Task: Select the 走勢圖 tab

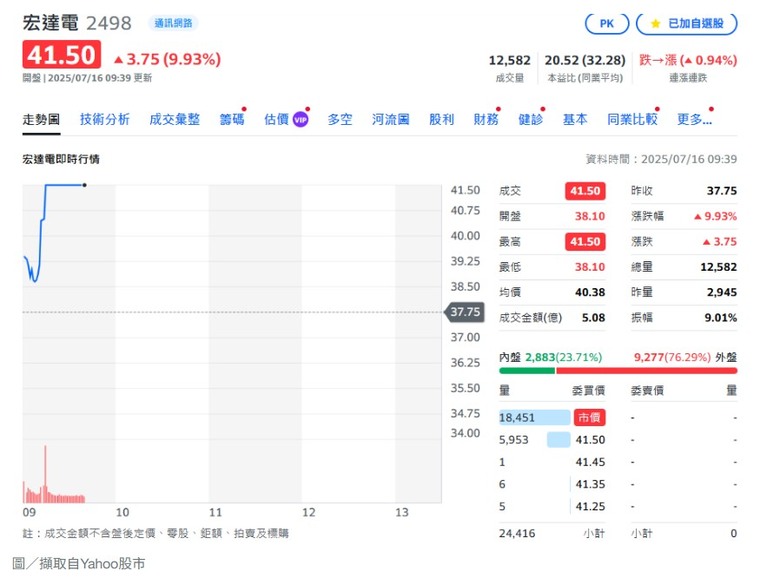Action: [41, 119]
